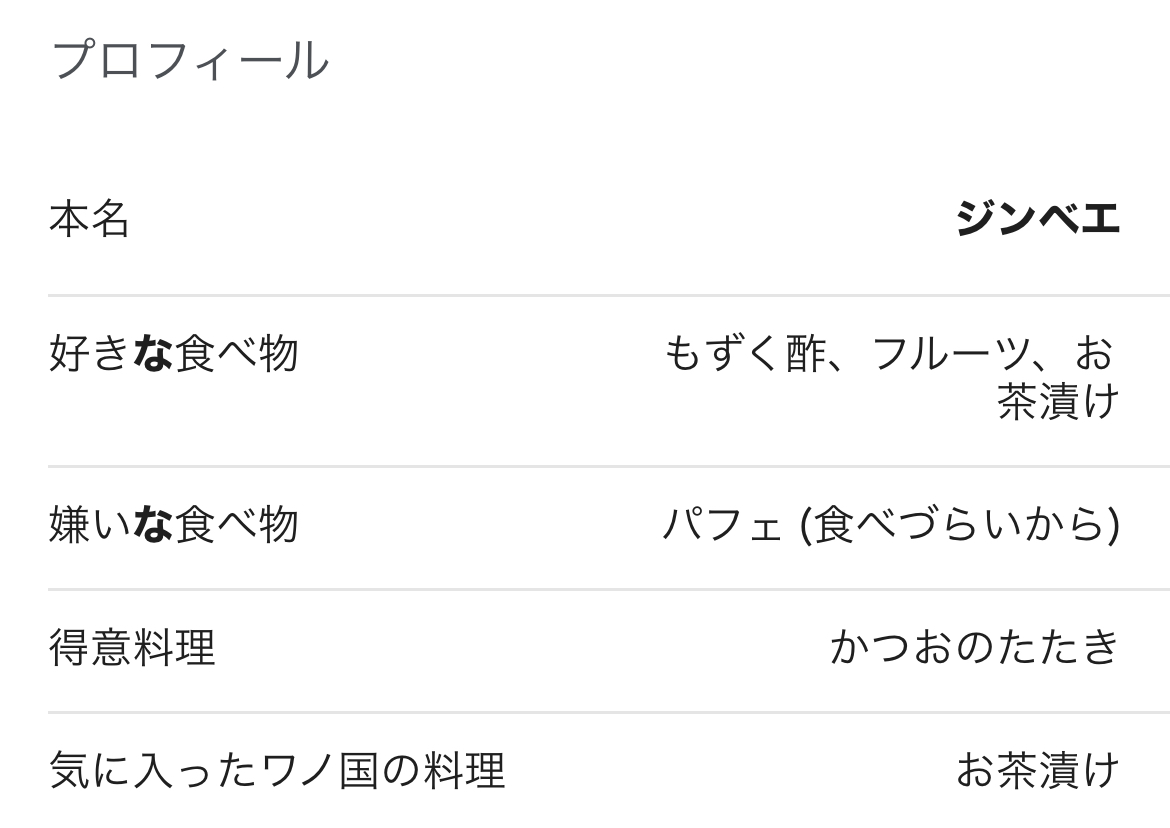Select the 得意料理 label
The height and width of the screenshot is (828, 1170).
(x=131, y=648)
